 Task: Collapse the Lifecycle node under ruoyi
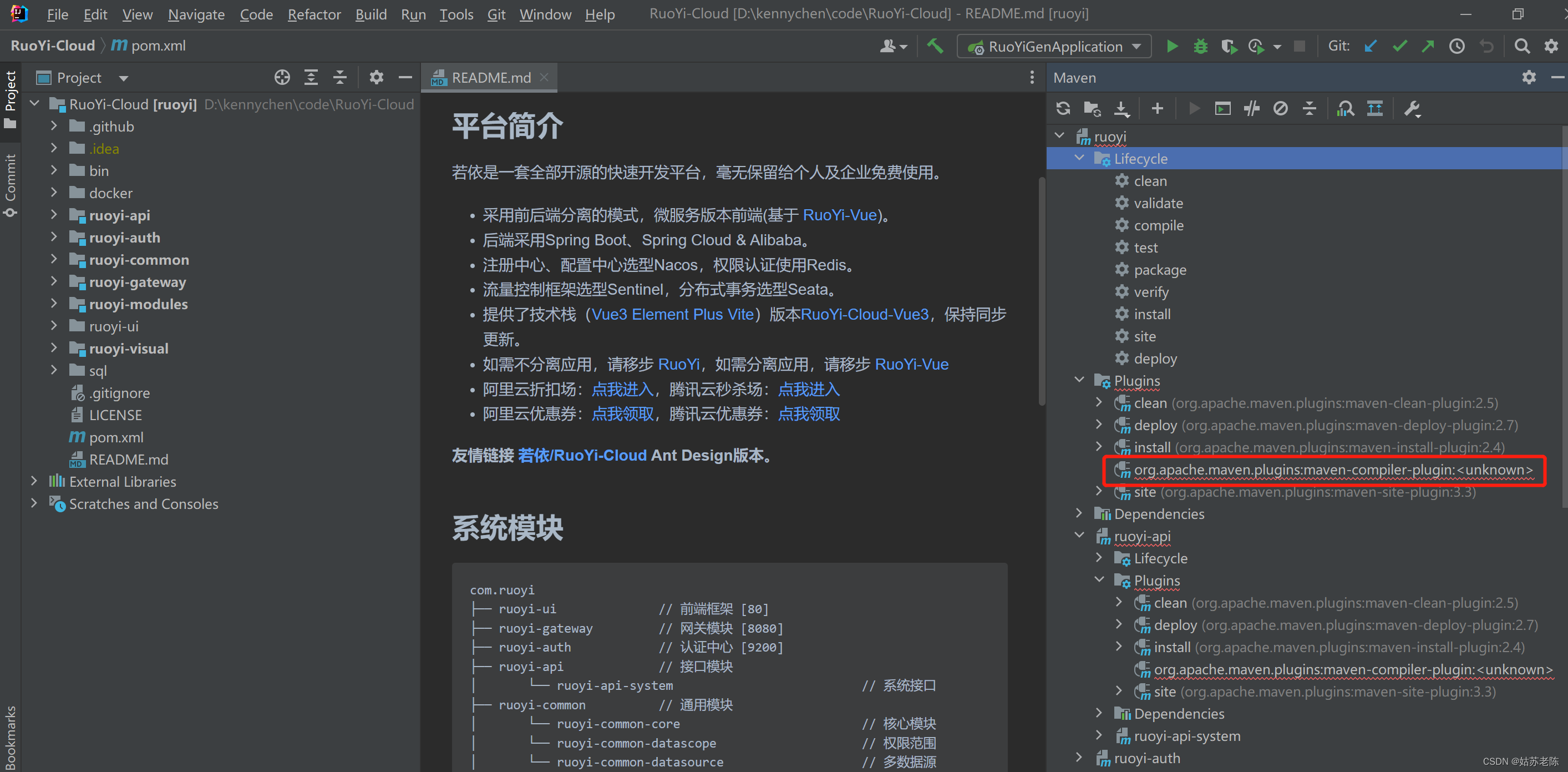1079,158
